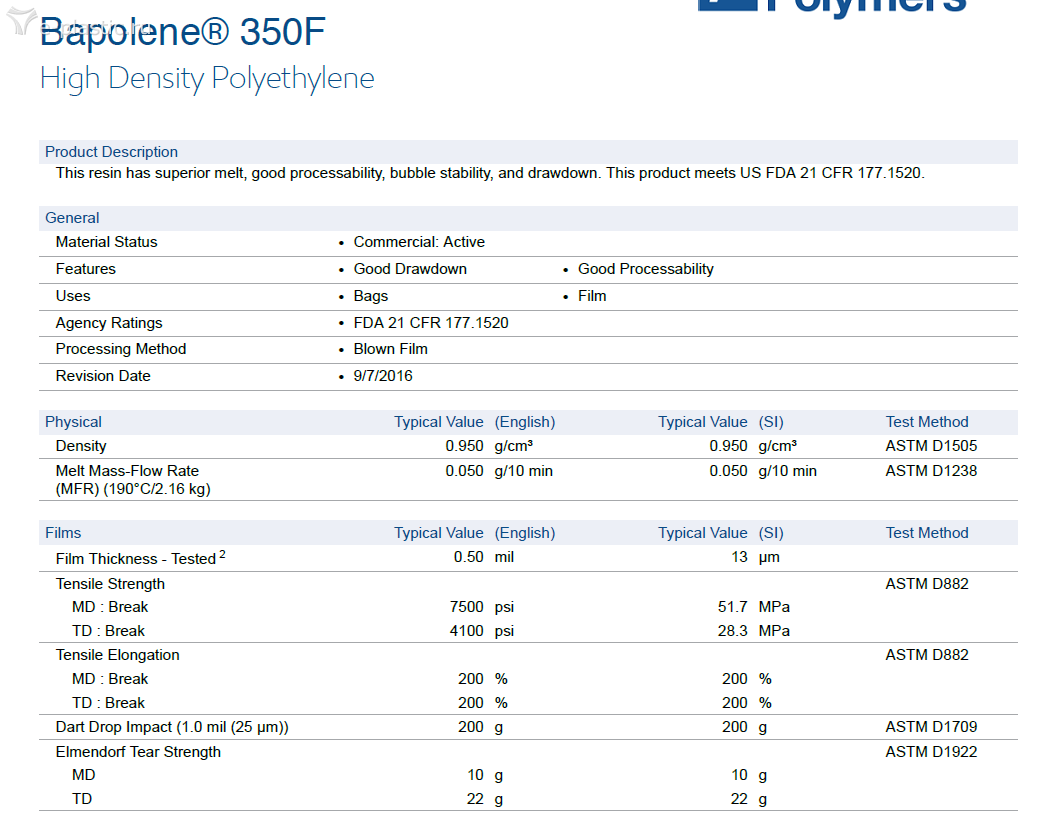Click the blue Polymers company logo
The width and height of the screenshot is (1057, 825).
pyautogui.click(x=832, y=6)
